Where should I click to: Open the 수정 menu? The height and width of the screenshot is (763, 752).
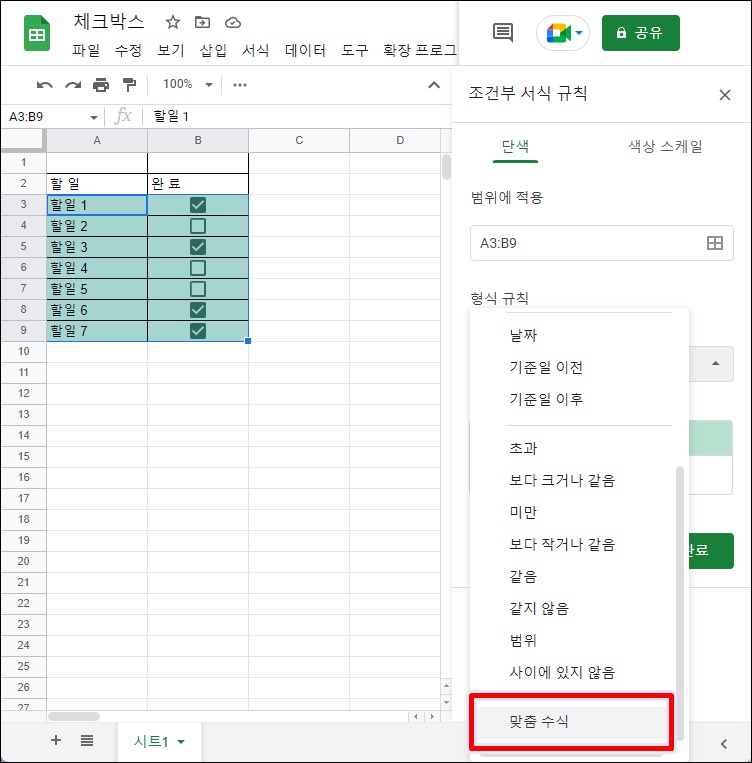pos(128,50)
